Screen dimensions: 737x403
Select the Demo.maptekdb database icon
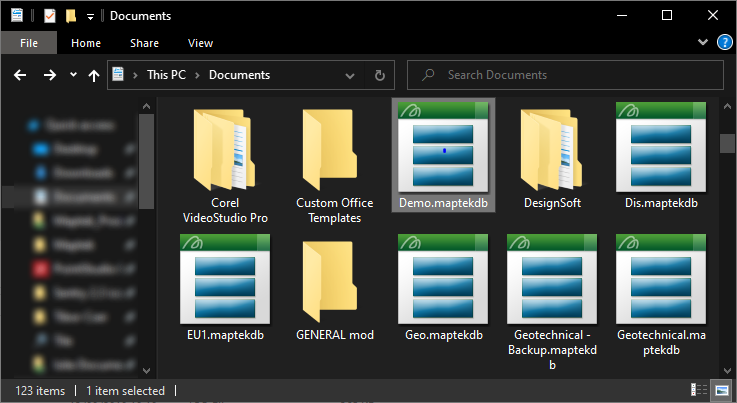pyautogui.click(x=443, y=148)
